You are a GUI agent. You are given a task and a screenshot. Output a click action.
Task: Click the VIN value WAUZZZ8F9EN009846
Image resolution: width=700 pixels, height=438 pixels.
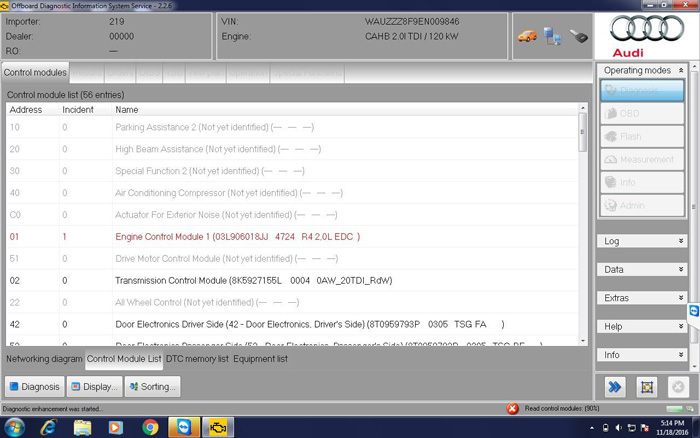412,21
